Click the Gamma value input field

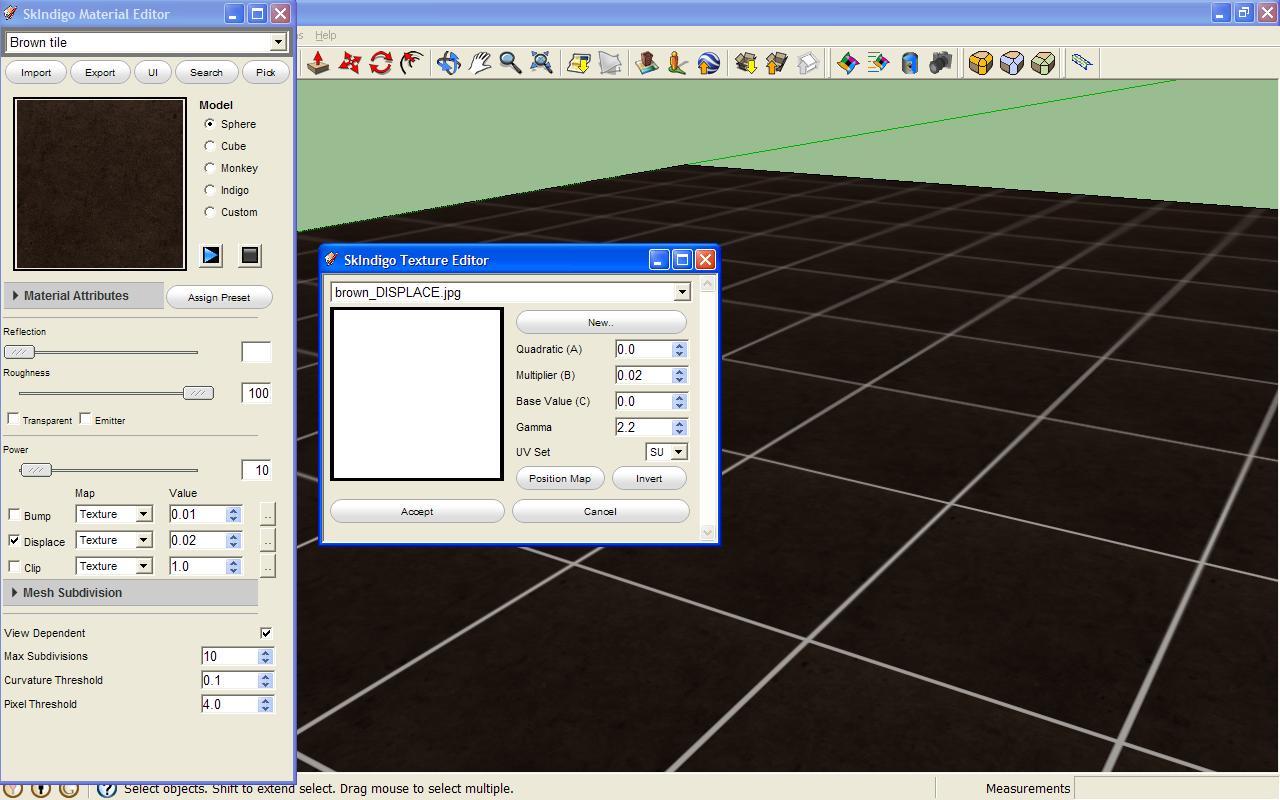click(x=643, y=427)
